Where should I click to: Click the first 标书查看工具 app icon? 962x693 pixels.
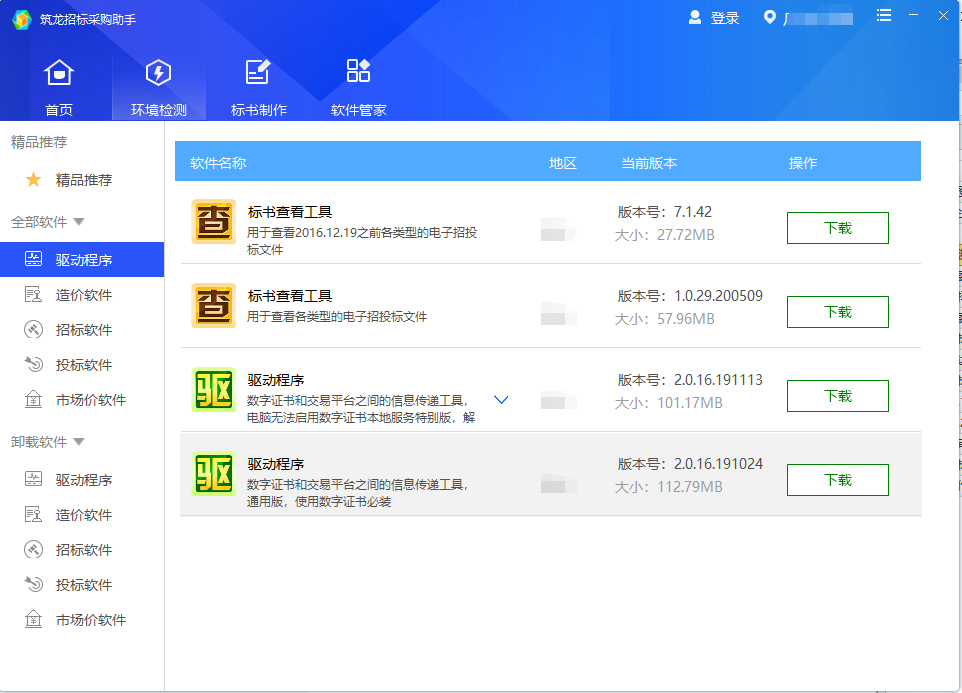pos(213,222)
